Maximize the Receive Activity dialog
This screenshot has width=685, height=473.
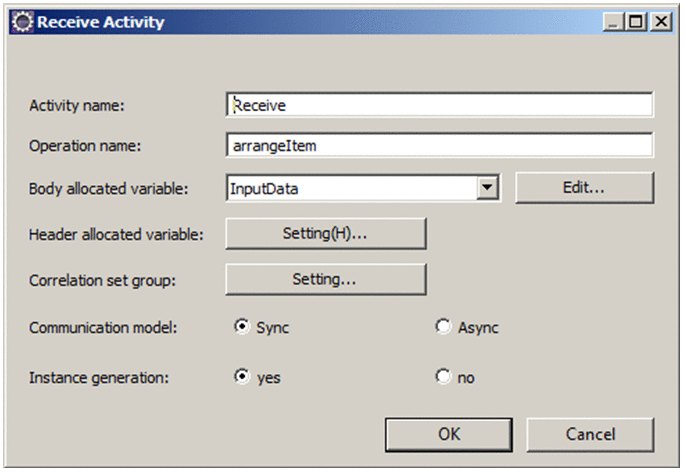(x=635, y=21)
